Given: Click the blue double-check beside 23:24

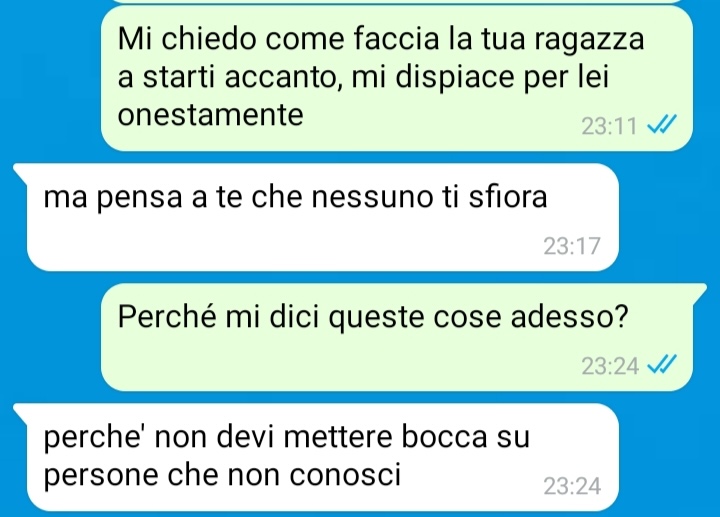Looking at the screenshot, I should click(662, 365).
